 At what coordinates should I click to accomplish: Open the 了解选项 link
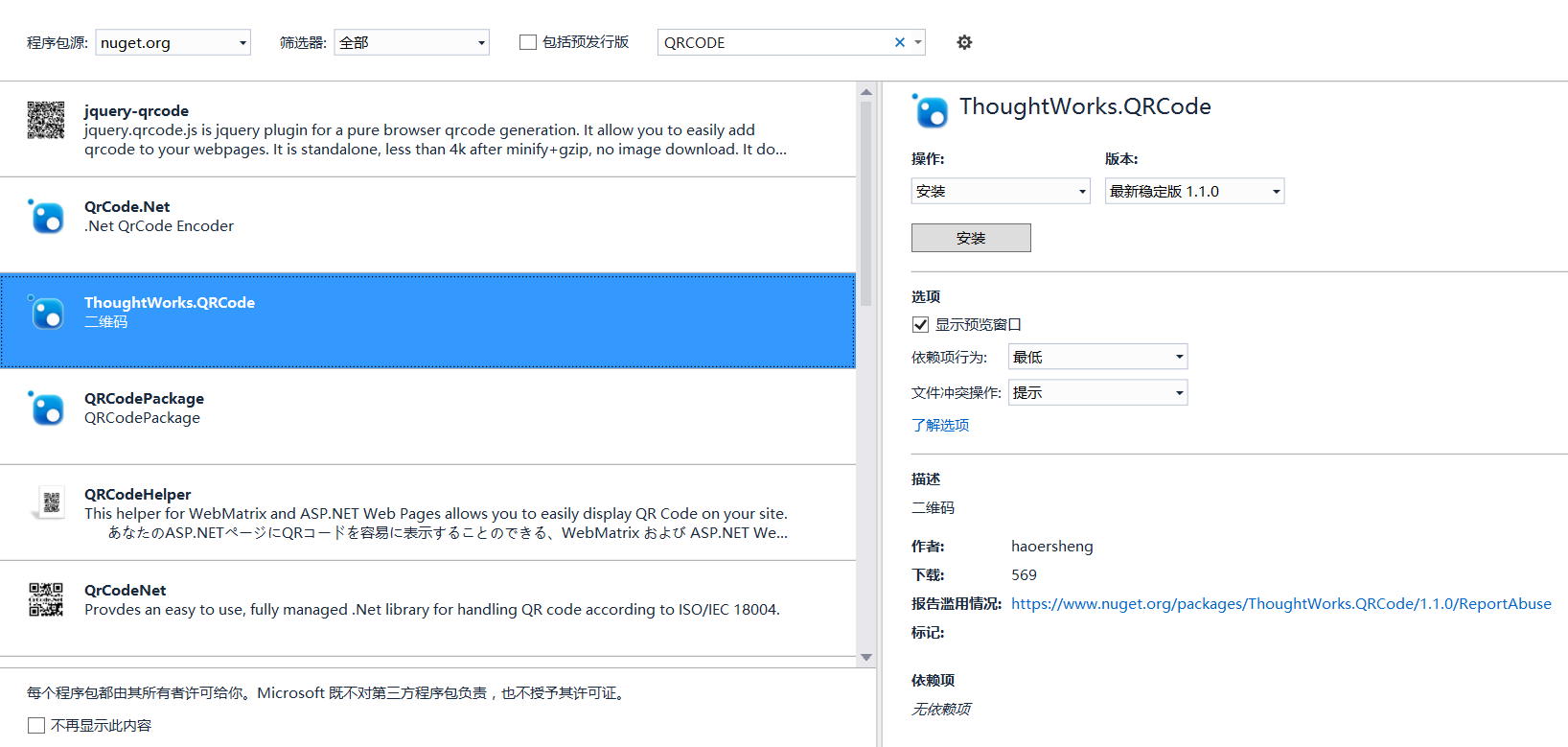click(940, 425)
